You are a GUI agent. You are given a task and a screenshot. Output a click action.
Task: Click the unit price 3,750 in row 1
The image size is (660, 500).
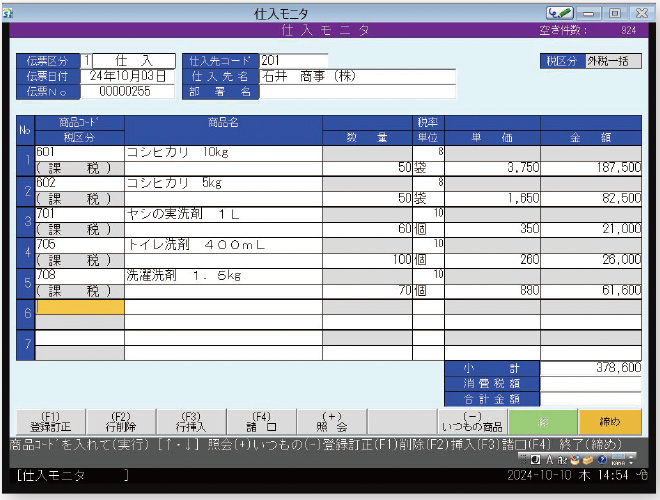492,168
